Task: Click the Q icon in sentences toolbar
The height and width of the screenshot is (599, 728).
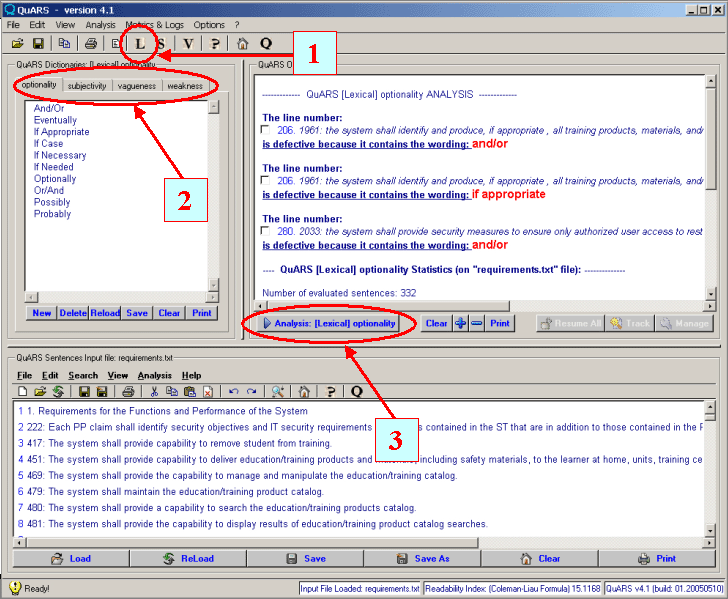Action: point(357,391)
